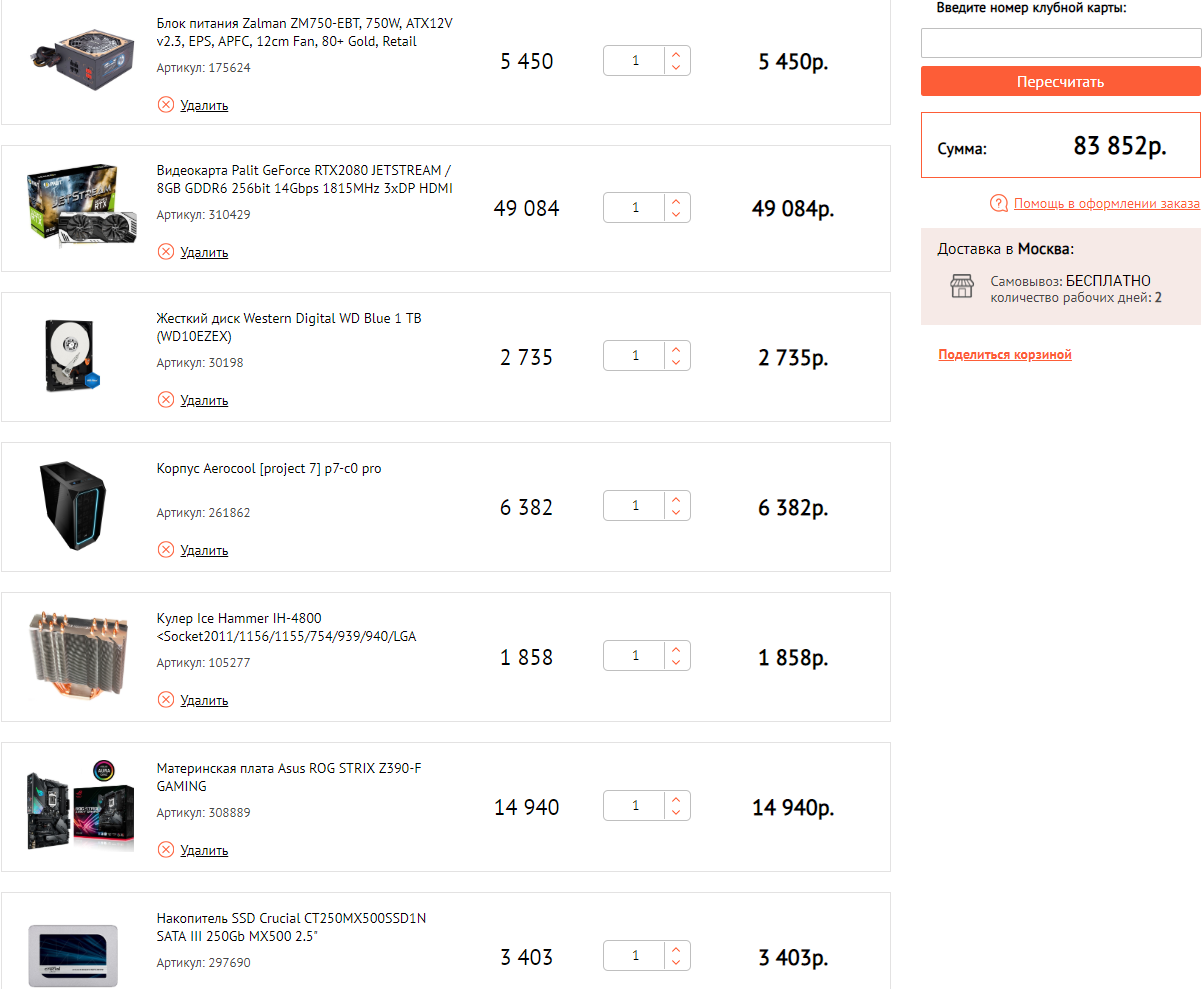Click the store pickup icon in delivery box

[x=961, y=287]
